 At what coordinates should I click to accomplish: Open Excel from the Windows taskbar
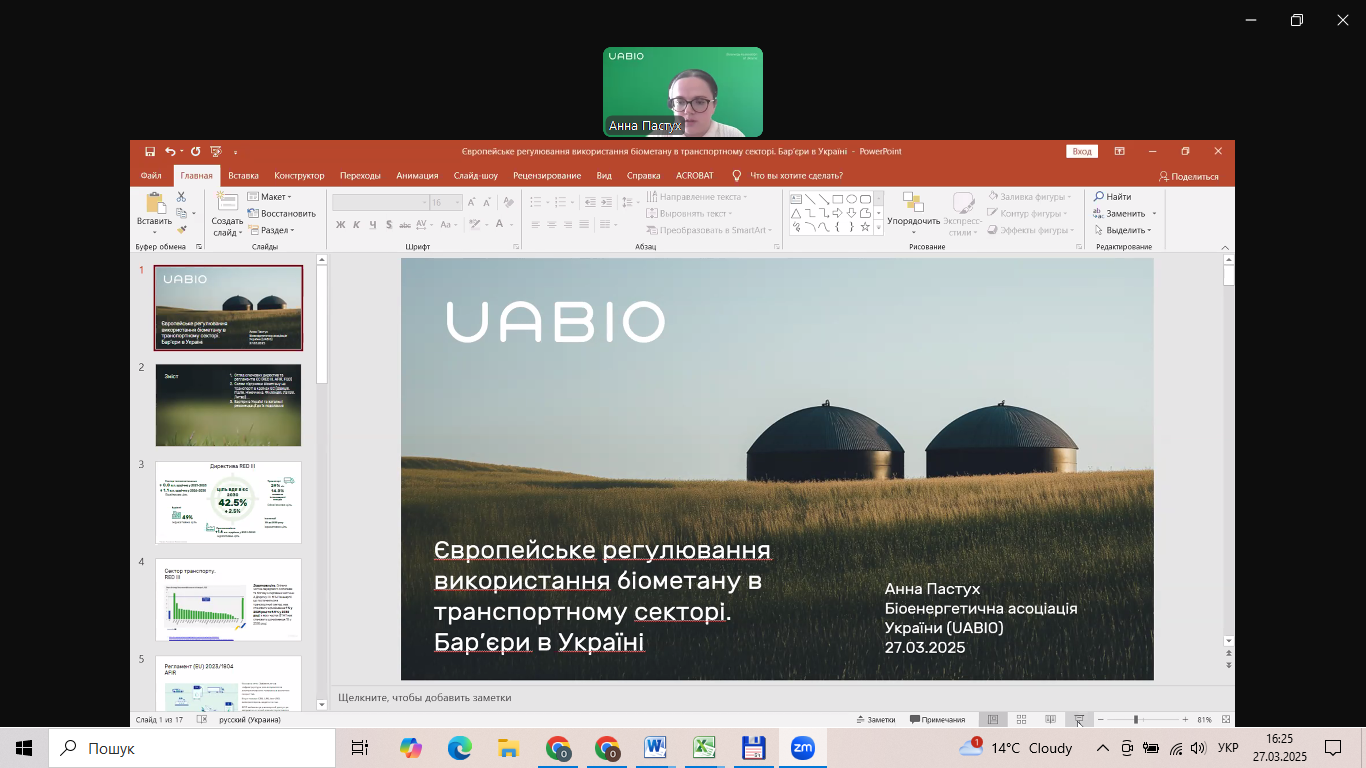tap(705, 747)
